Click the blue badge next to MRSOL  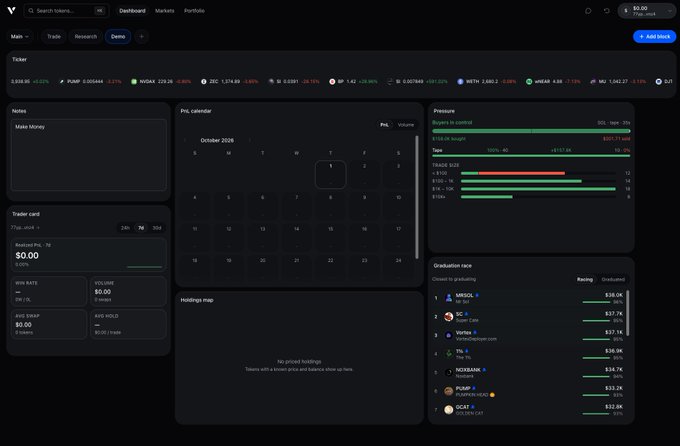[477, 295]
